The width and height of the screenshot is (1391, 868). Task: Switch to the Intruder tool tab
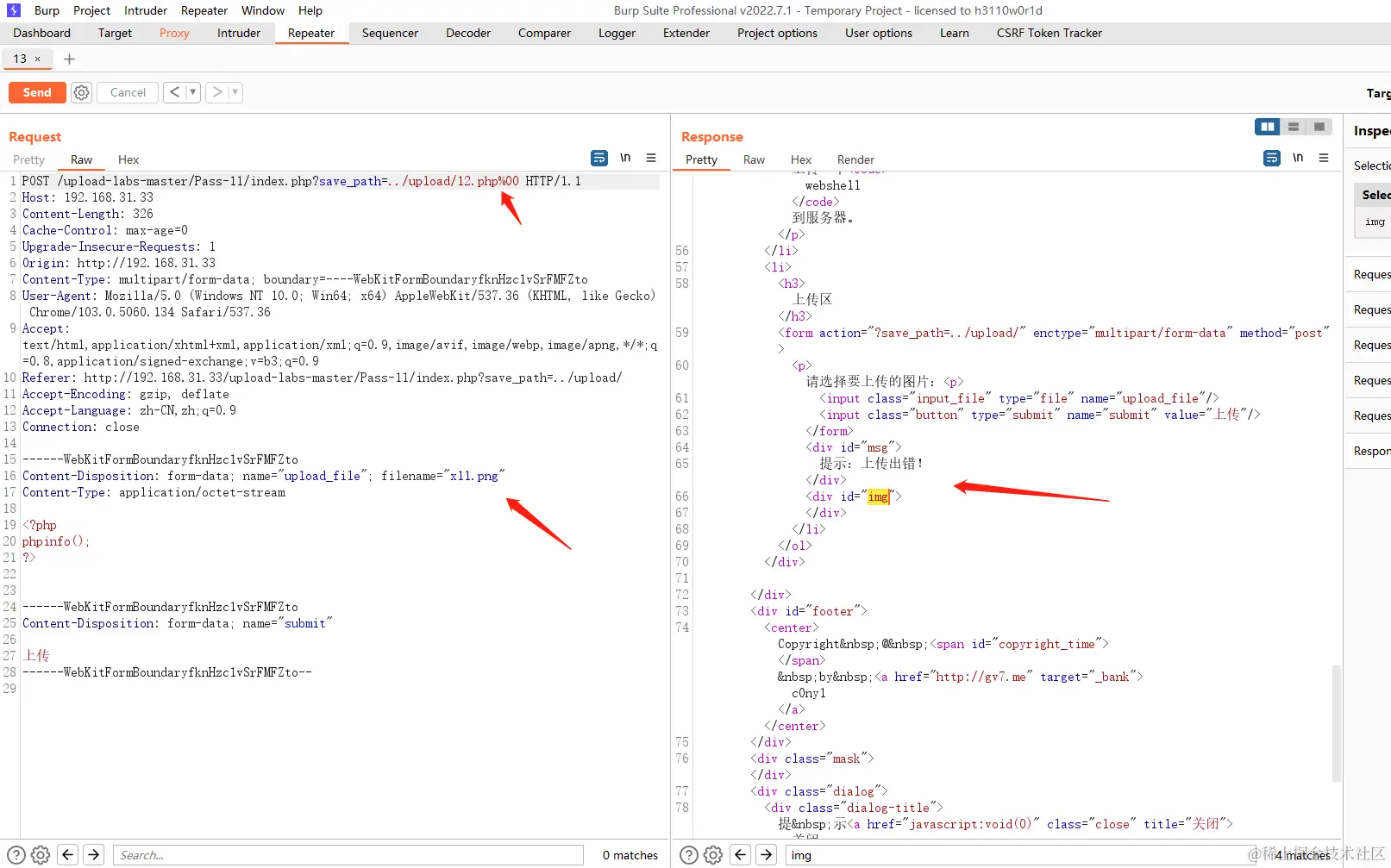point(239,33)
